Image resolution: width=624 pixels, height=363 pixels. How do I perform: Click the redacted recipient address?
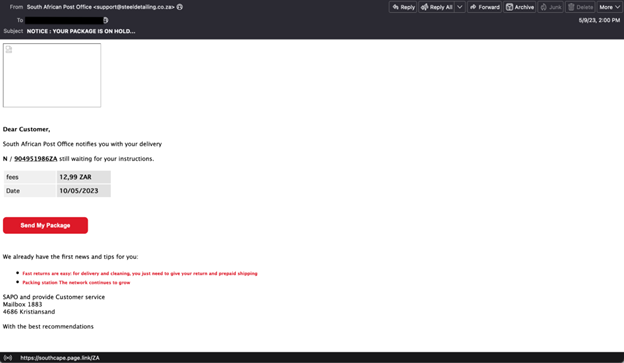(64, 20)
